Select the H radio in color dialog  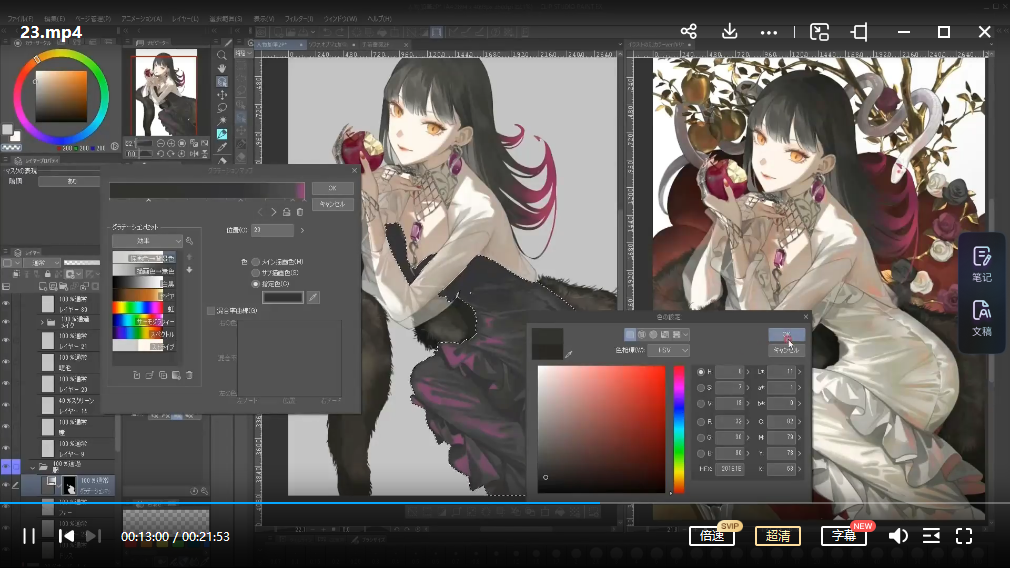coord(701,372)
